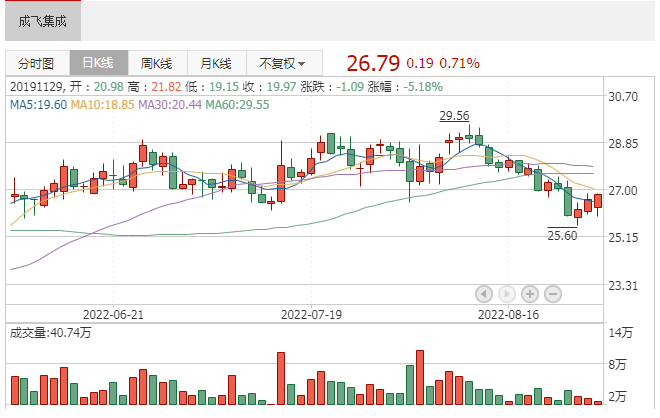Click the MA5:19.60 legend label
Viewport: 660px width, 418px height.
tap(38, 104)
